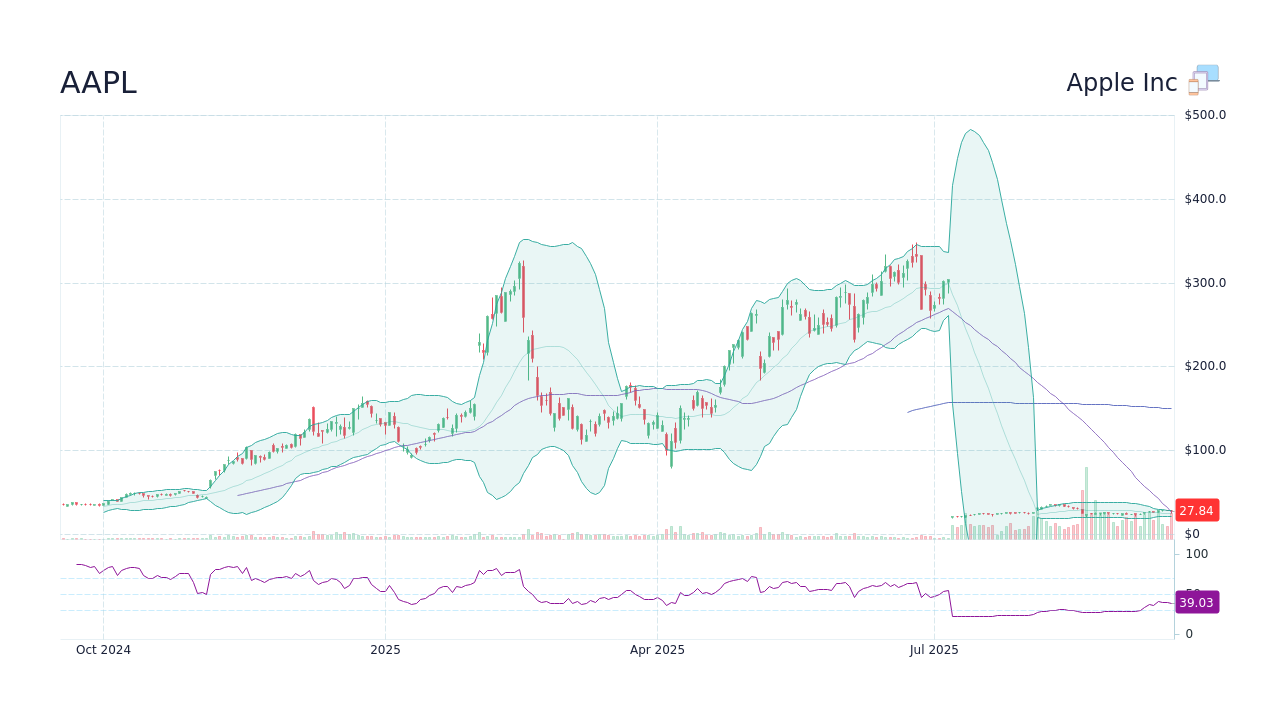Click the $500.0 price axis label
1280x720 pixels.
click(1205, 115)
